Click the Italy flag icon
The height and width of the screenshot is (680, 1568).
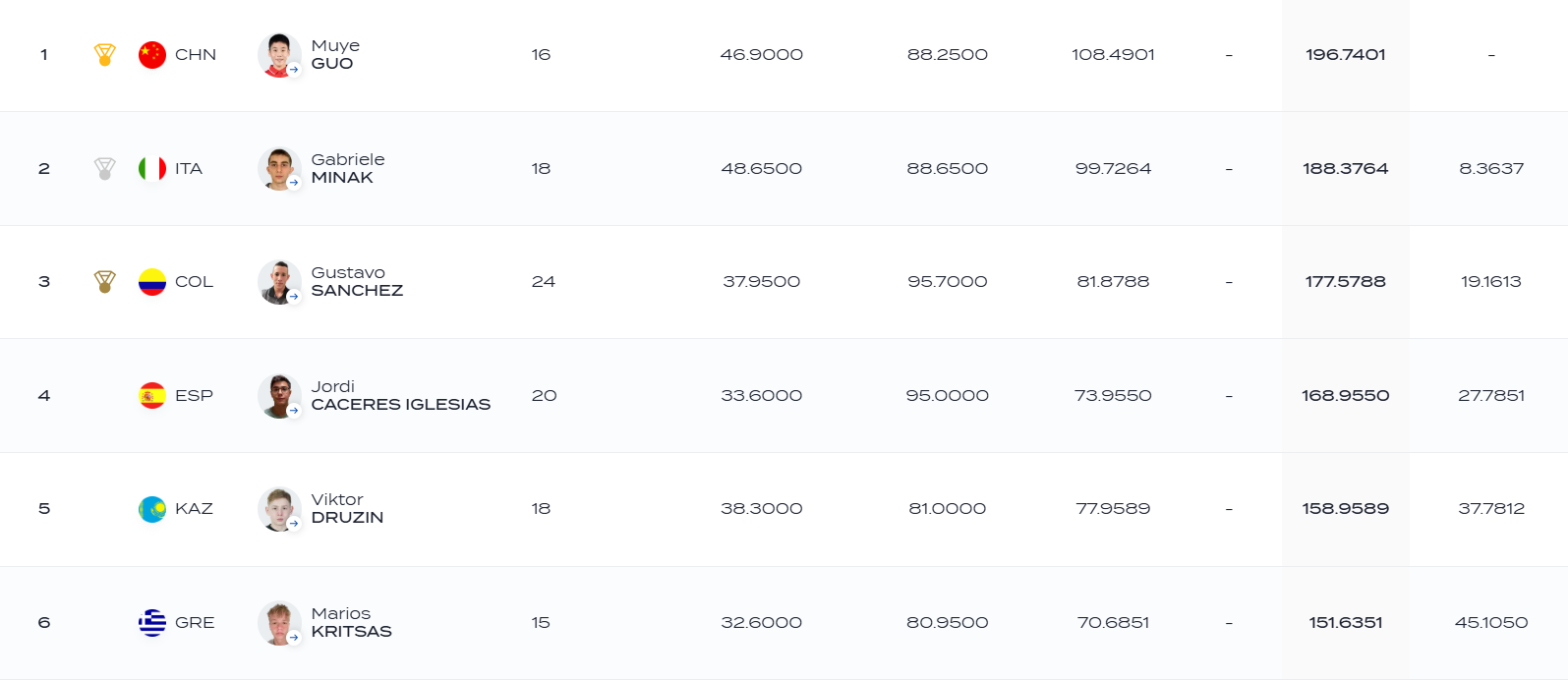tap(152, 169)
